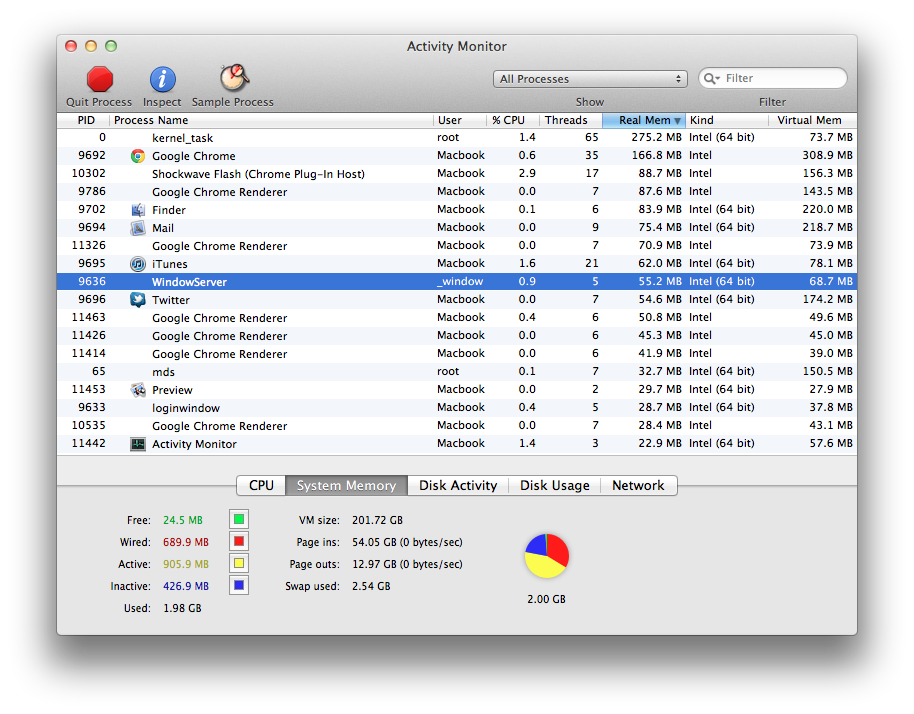Click the red Wired memory color swatch
Screen dimensions: 914x714
(239, 541)
